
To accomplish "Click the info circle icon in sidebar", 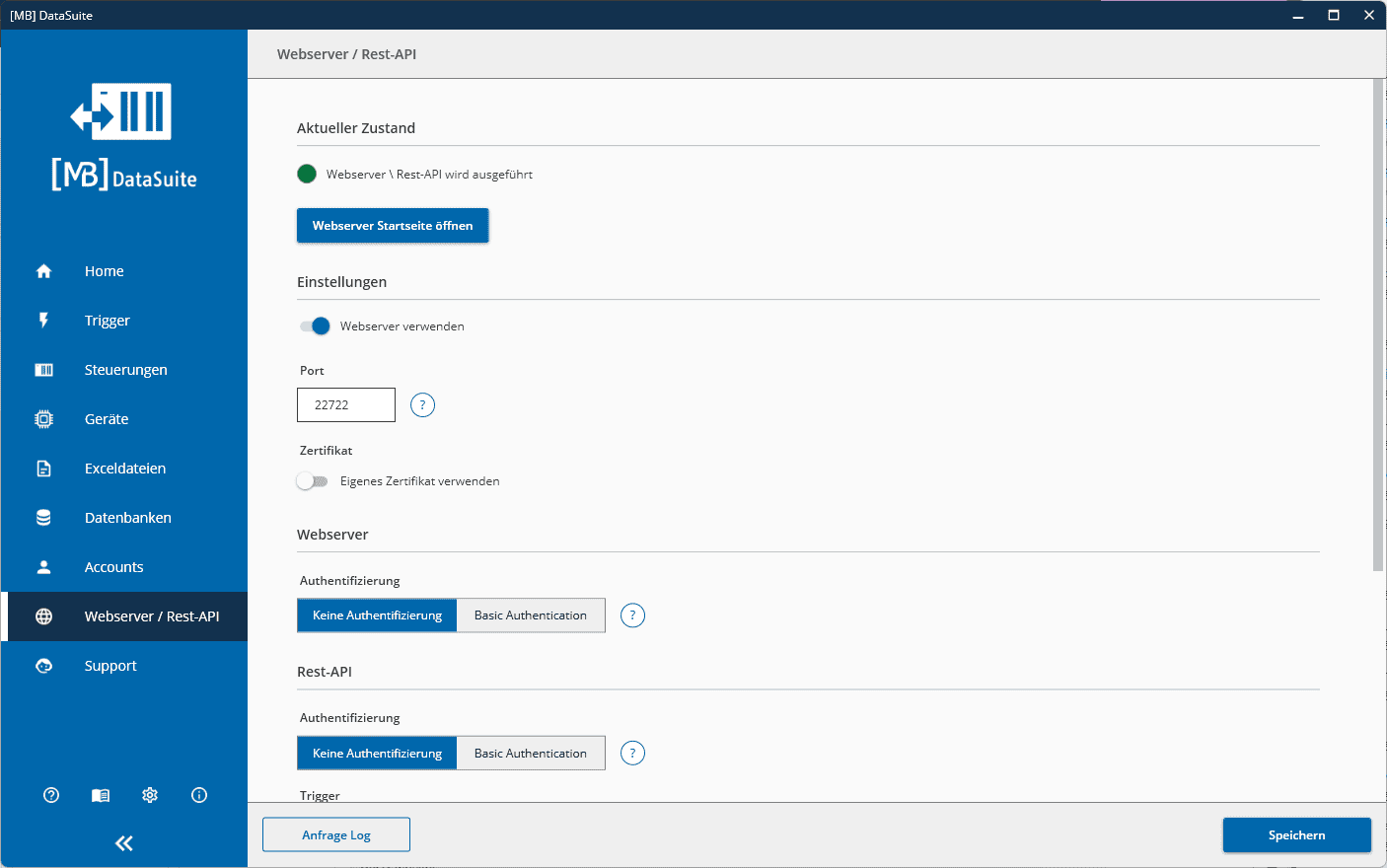I will [199, 795].
